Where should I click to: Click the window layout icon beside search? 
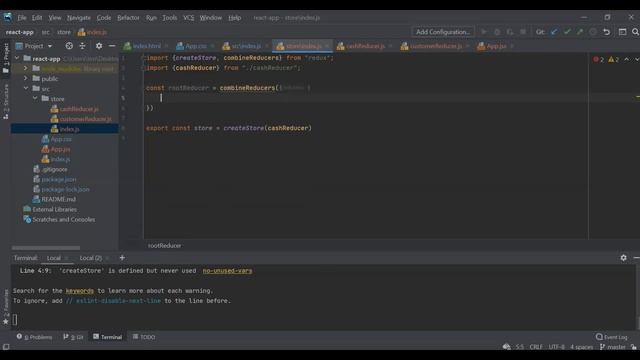(622, 32)
